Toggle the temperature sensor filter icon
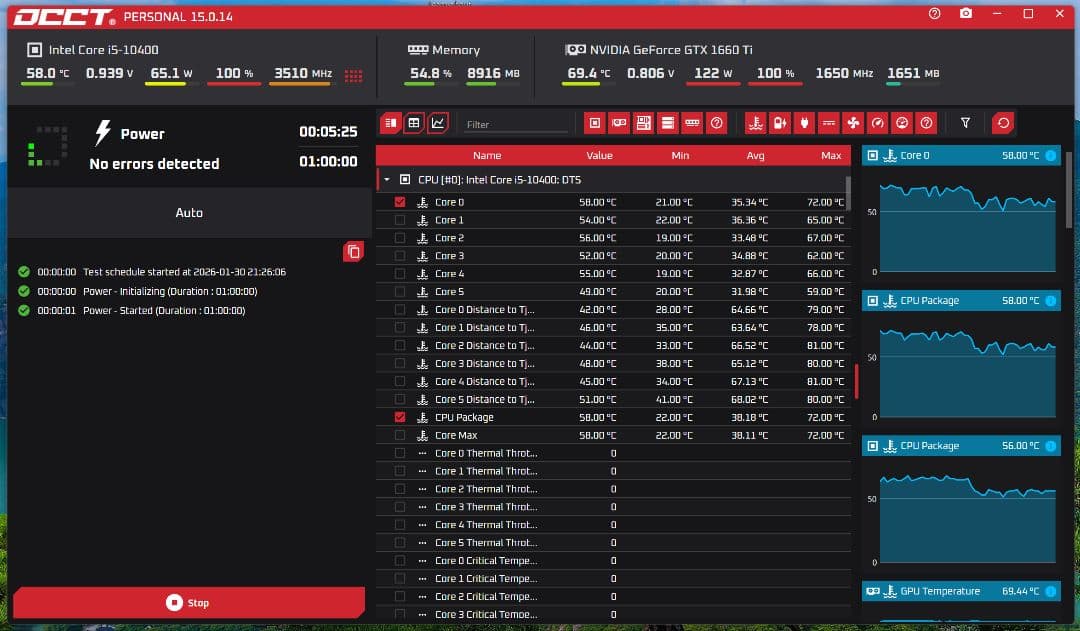The height and width of the screenshot is (631, 1080). tap(757, 123)
